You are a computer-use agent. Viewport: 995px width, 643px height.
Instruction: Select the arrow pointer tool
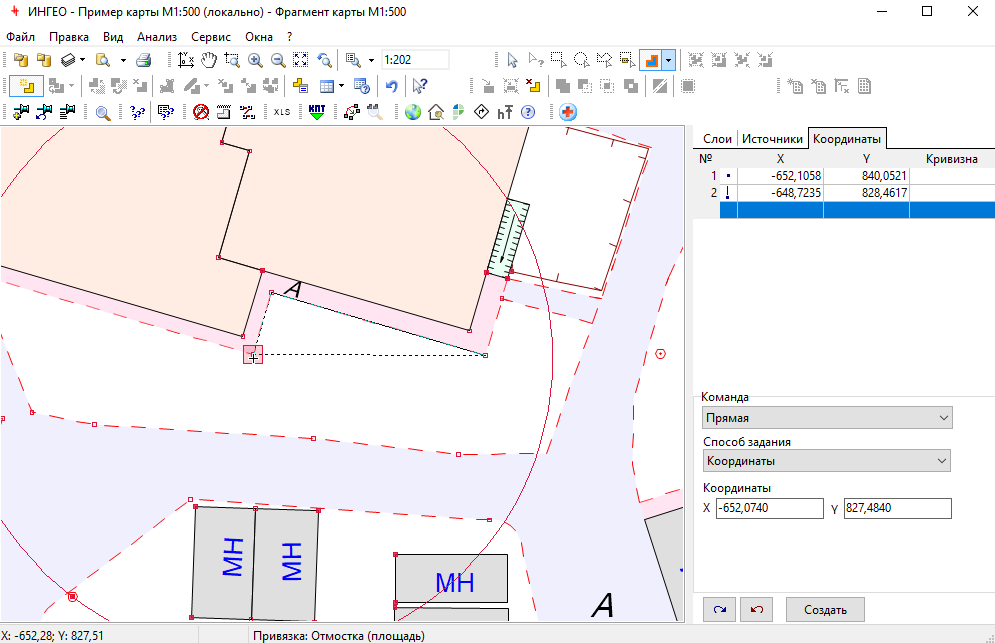[513, 60]
